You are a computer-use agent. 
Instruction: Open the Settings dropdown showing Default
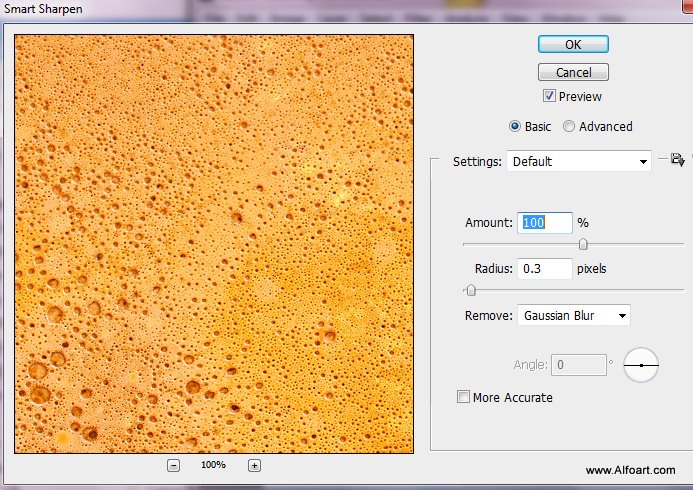pos(579,161)
